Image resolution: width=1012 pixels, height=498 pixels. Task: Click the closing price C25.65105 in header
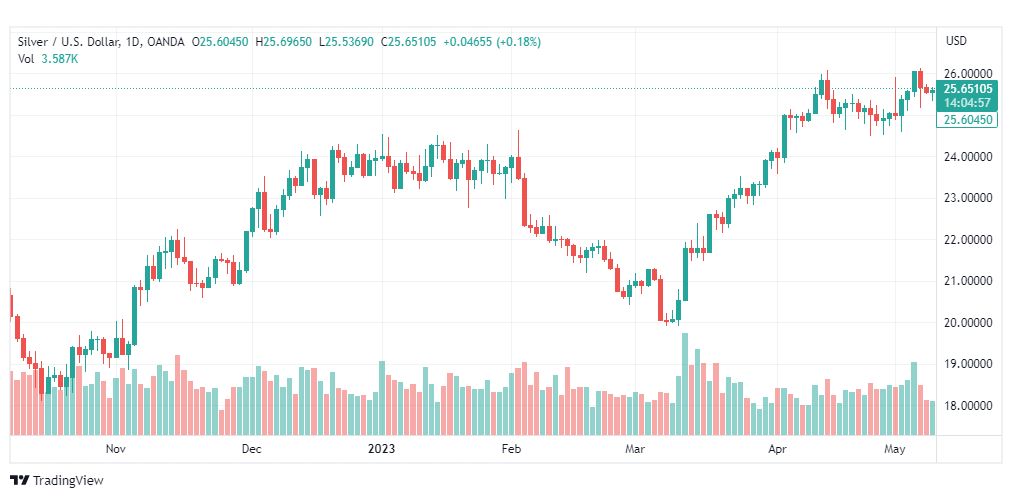point(409,42)
